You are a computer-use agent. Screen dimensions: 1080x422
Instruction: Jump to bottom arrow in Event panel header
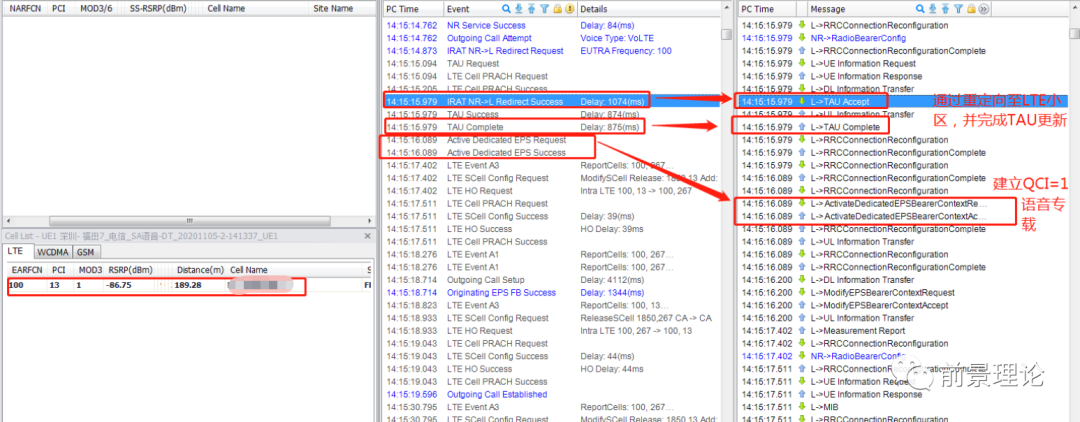(x=519, y=9)
